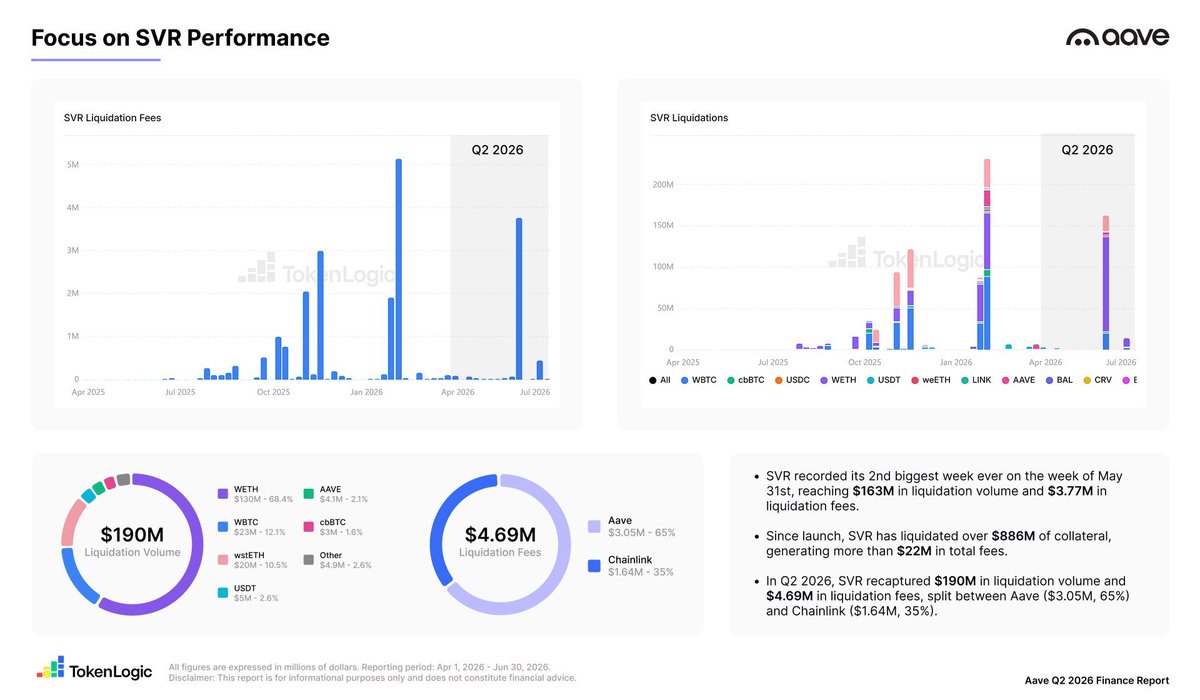Click the 'SVR Liquidations' chart title
Screen dimensions: 1200x700
click(689, 118)
